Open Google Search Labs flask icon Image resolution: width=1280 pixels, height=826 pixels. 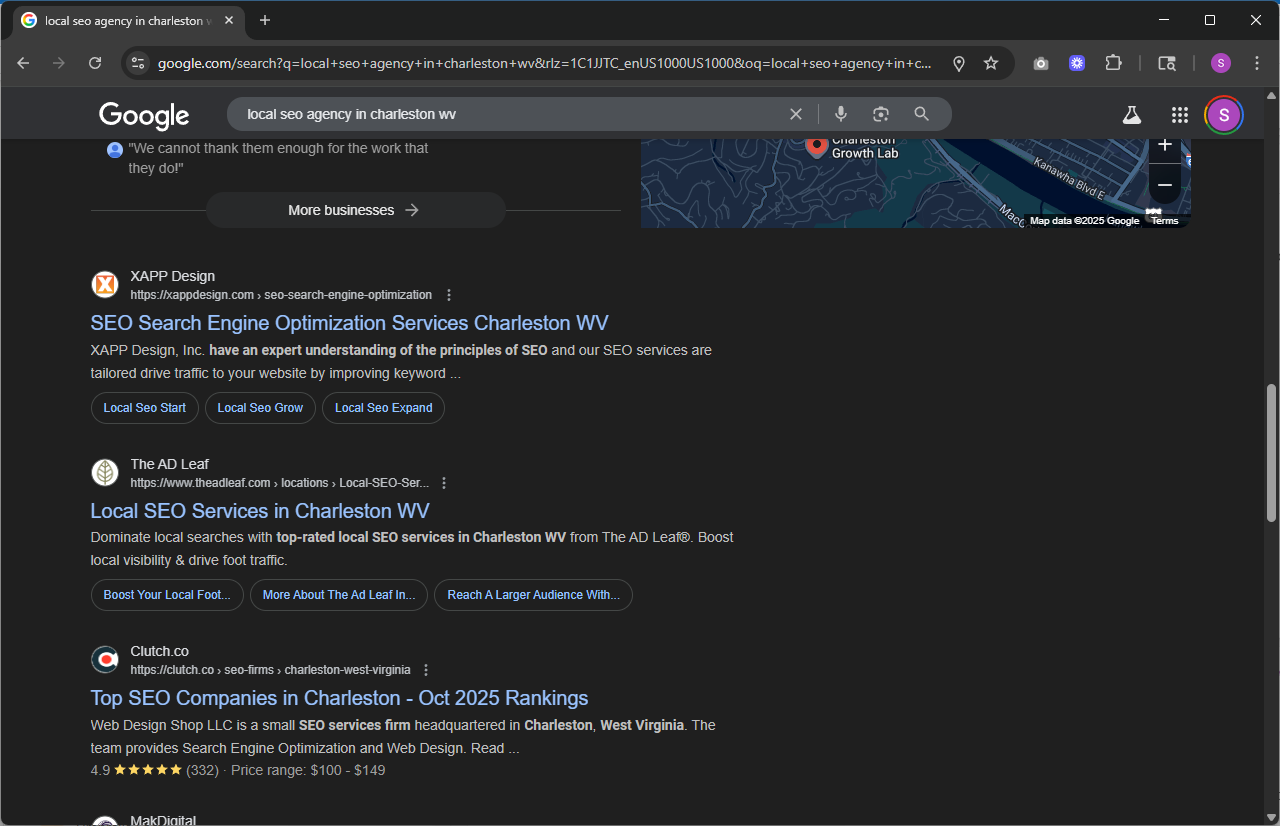1131,115
